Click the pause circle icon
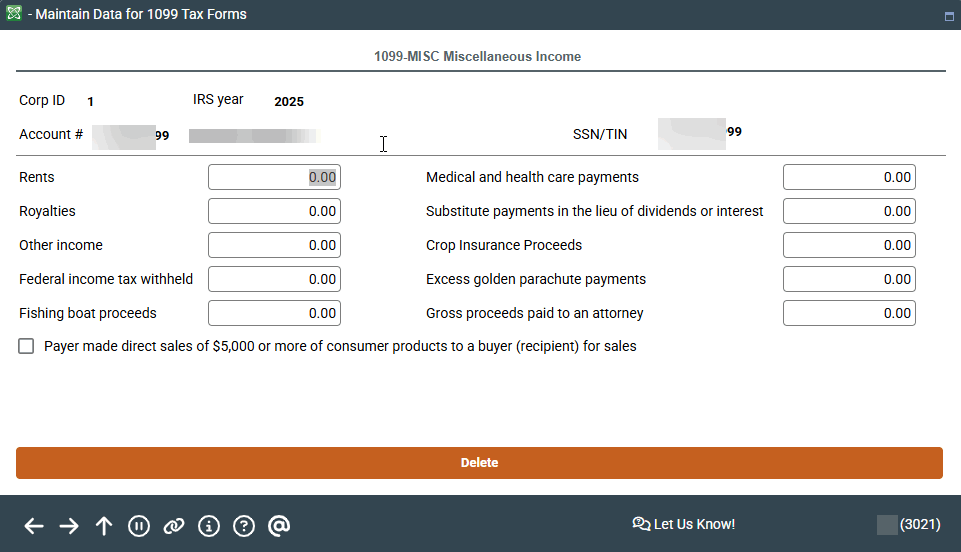 (x=139, y=526)
